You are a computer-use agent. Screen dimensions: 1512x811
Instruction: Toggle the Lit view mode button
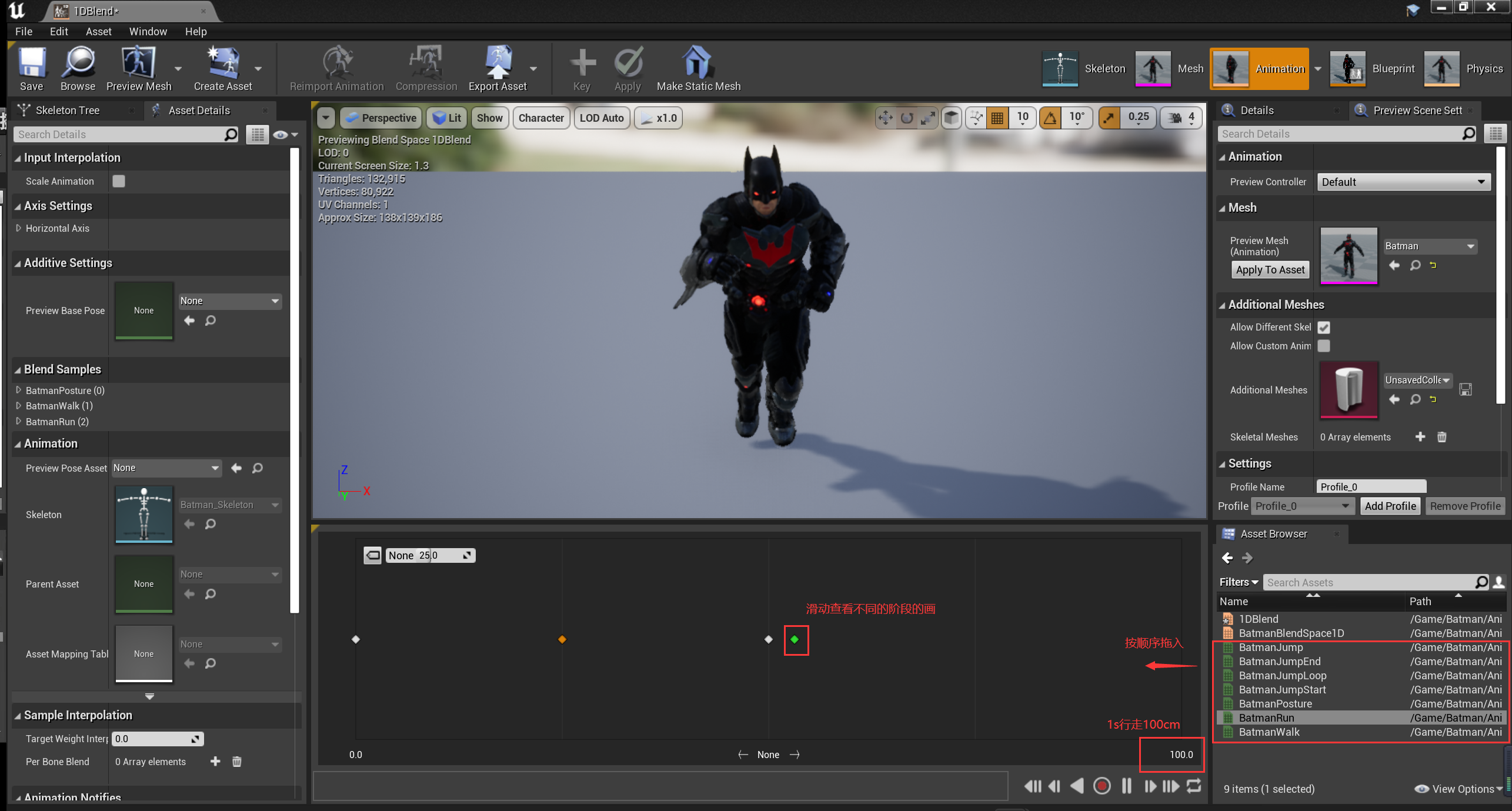[446, 118]
